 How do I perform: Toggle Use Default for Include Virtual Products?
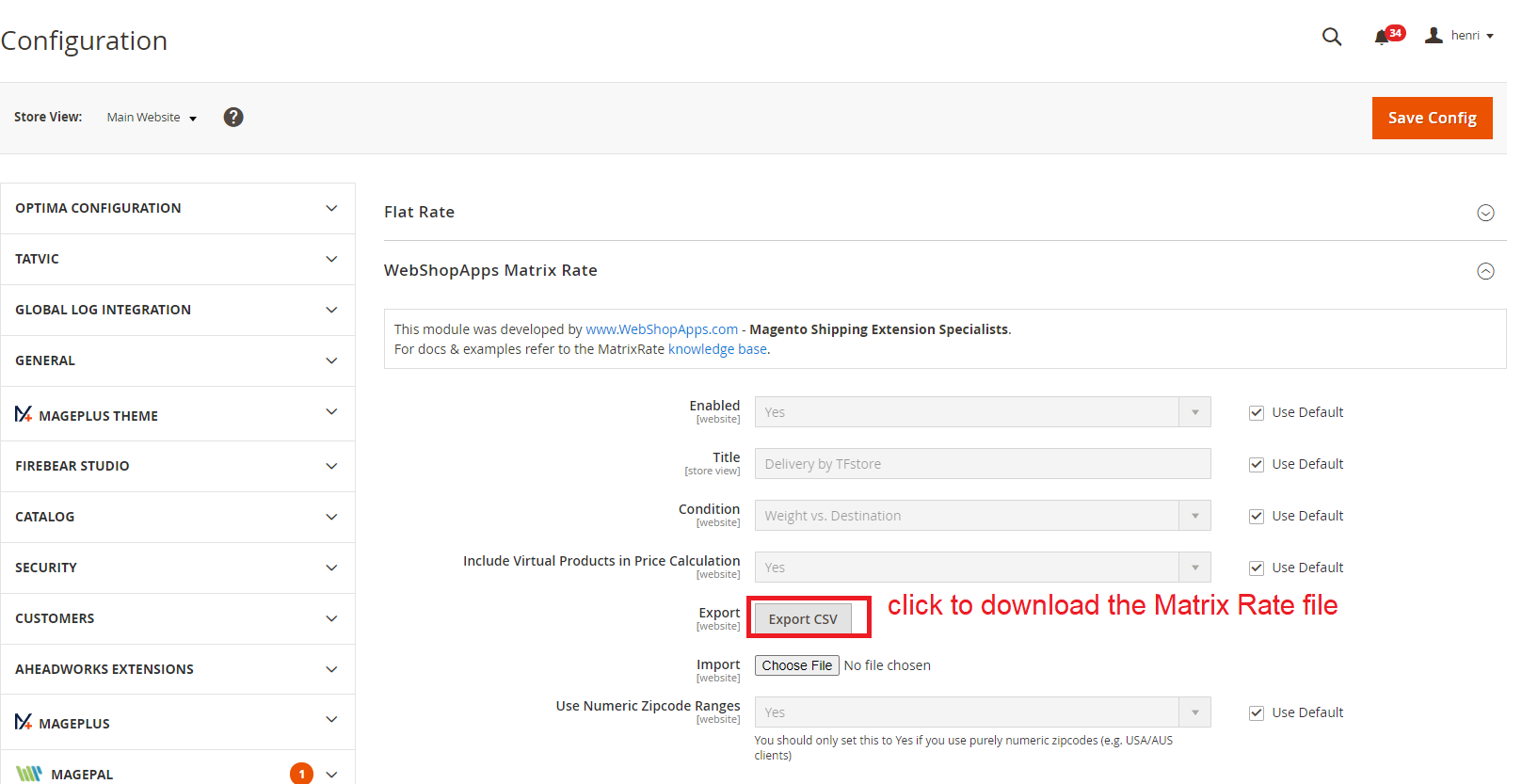click(x=1256, y=568)
